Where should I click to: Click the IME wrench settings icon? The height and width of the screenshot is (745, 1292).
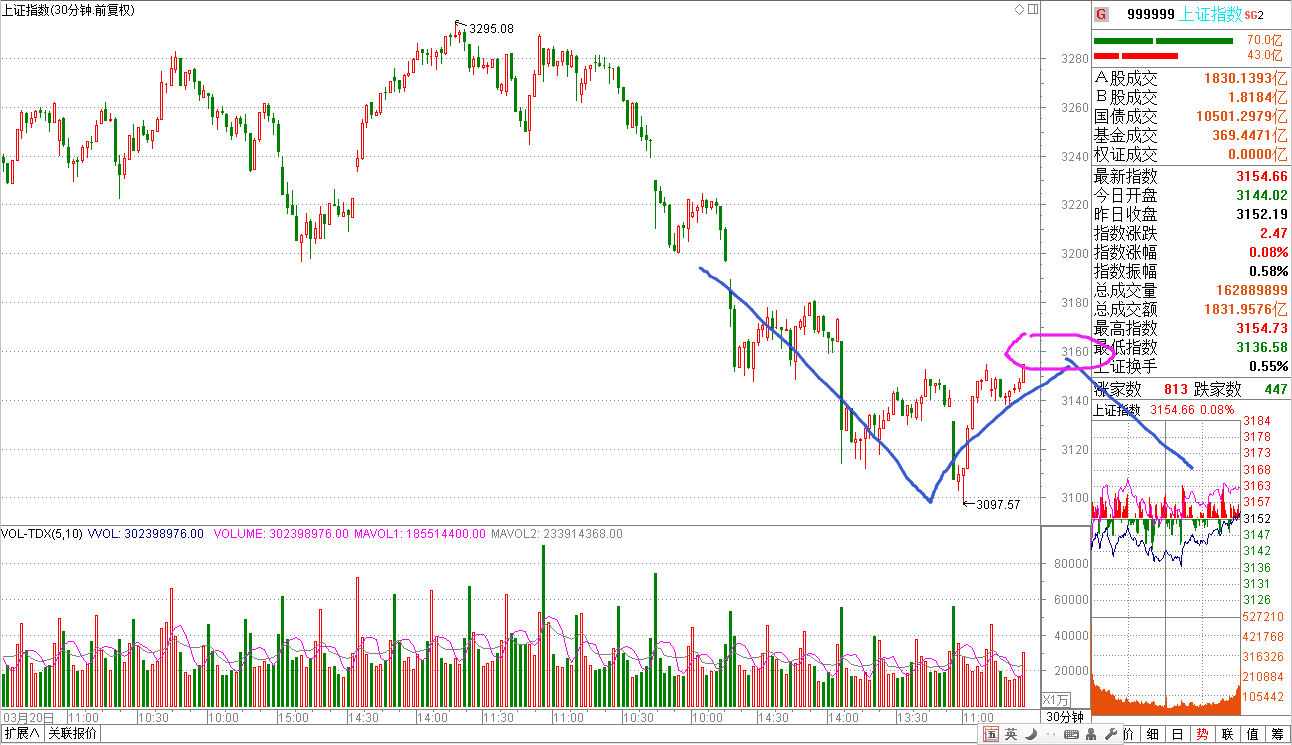pyautogui.click(x=1110, y=735)
